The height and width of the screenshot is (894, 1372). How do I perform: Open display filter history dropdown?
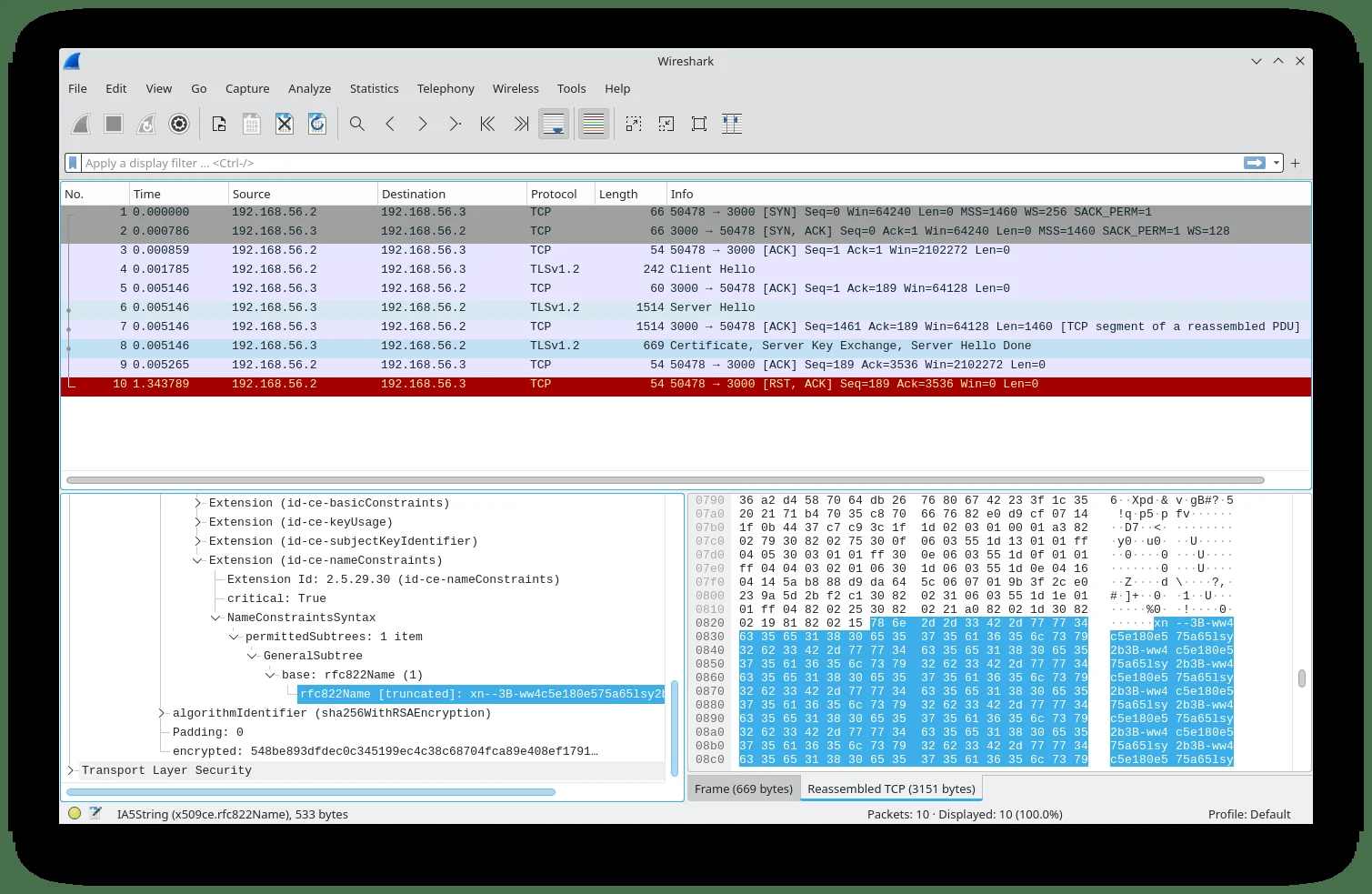[x=1277, y=163]
